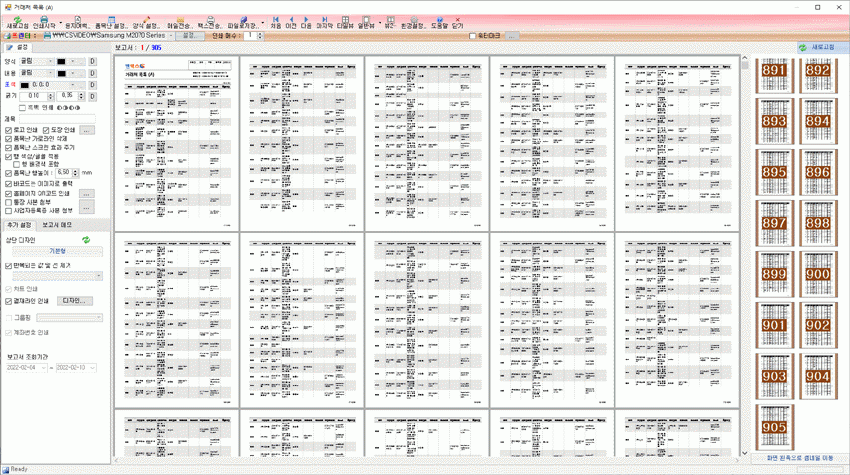The image size is (850, 475).
Task: Open report period end date 2022-02-10 dropdown
Action: tap(93, 368)
